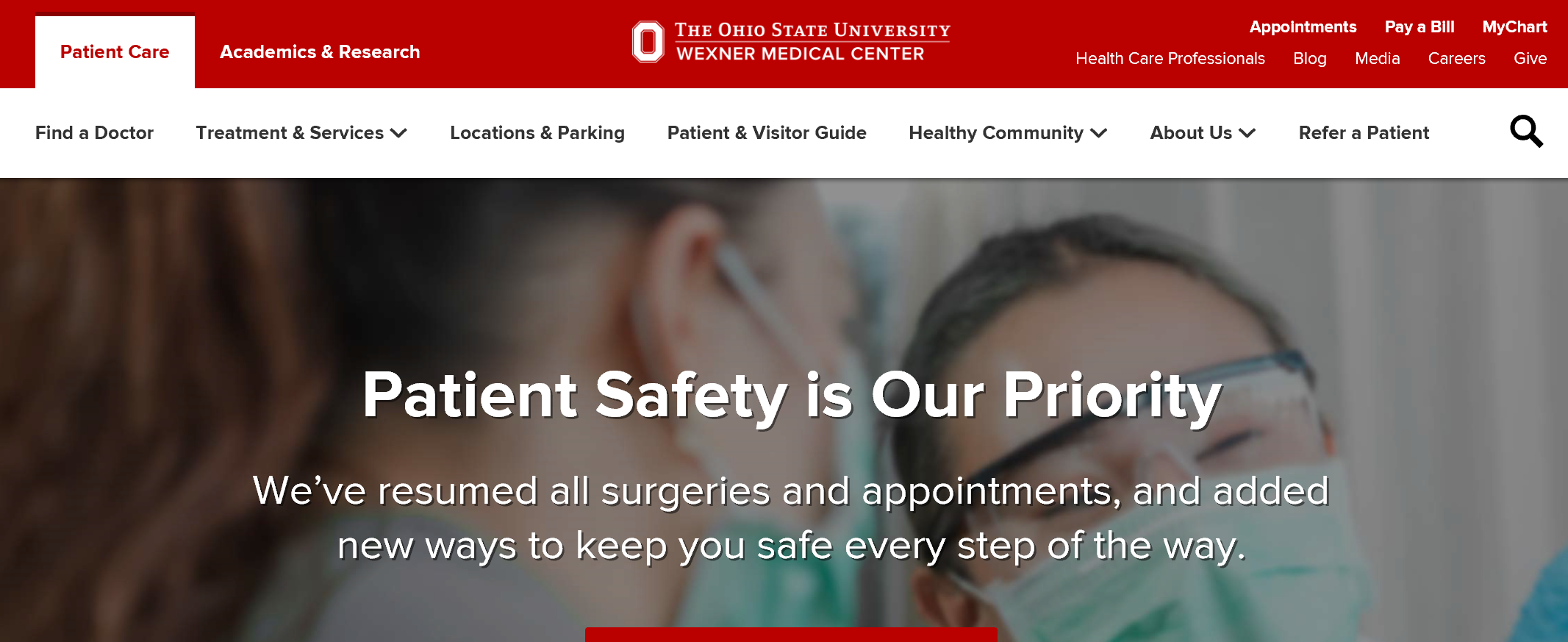The height and width of the screenshot is (642, 1568).
Task: Open the search magnifier icon
Action: [x=1526, y=132]
